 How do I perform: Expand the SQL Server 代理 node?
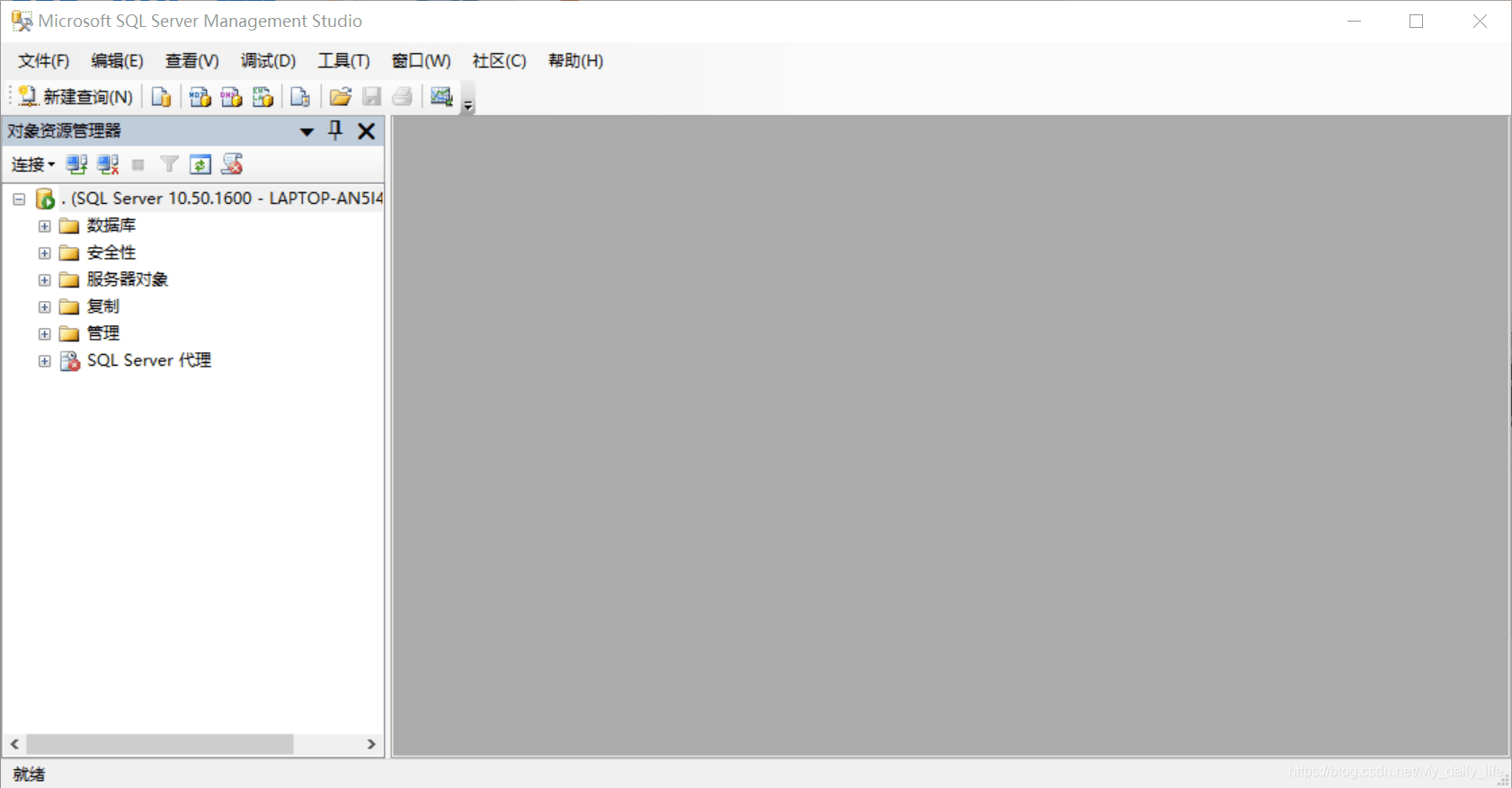[44, 360]
